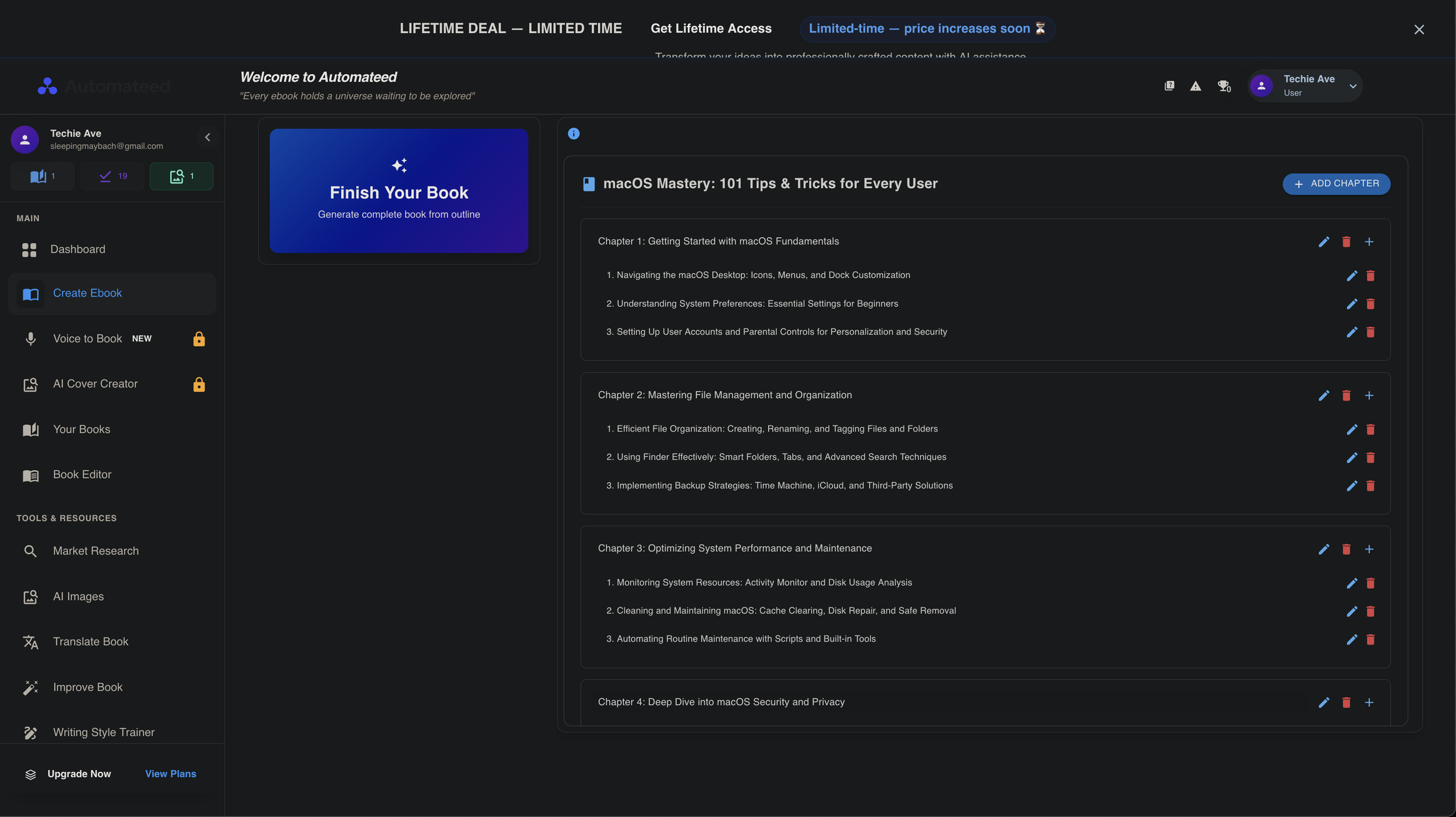The width and height of the screenshot is (1456, 817).
Task: Go to Market Research in the sidebar
Action: click(96, 551)
